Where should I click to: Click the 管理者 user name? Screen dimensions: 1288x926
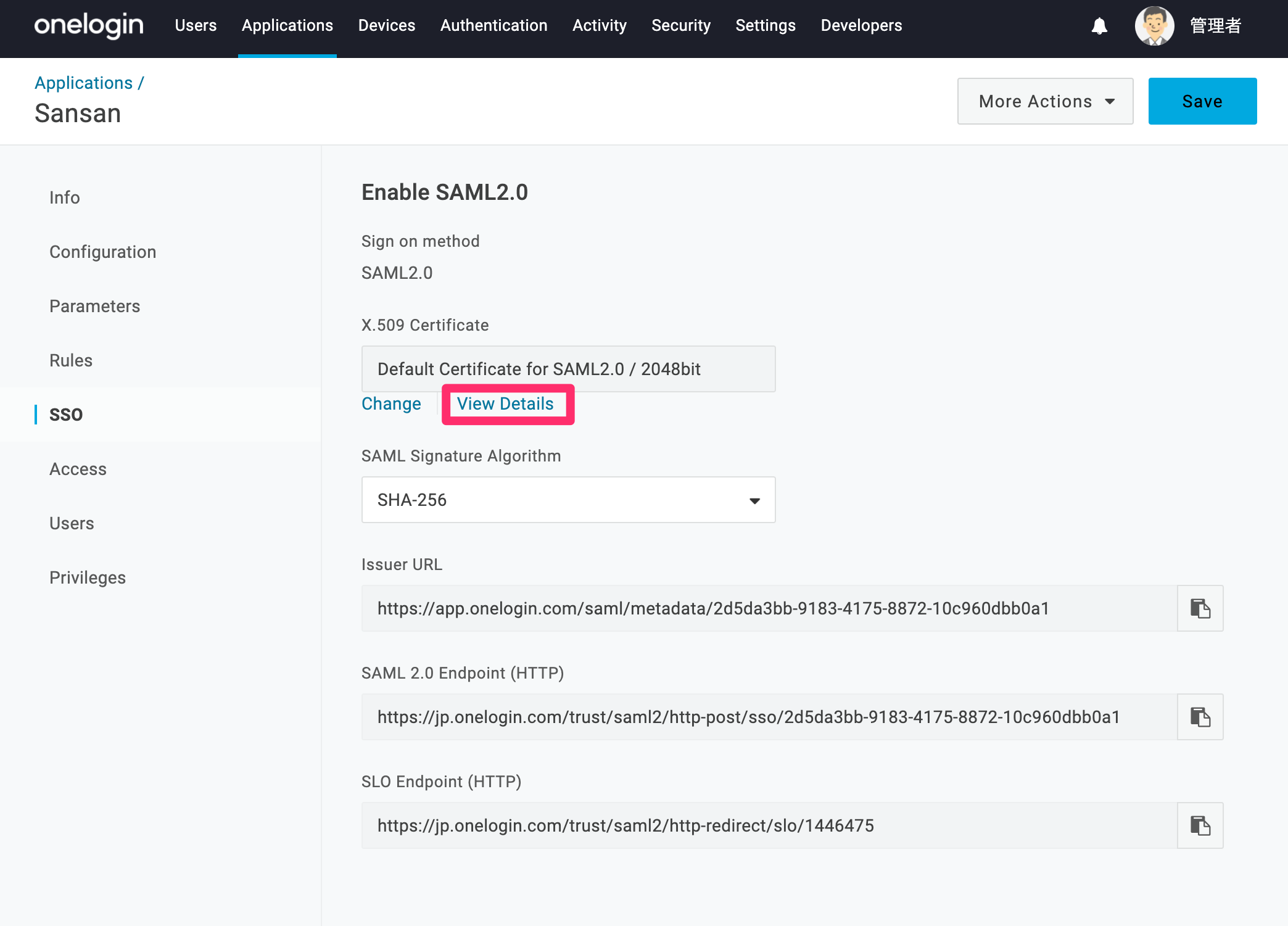tap(1215, 26)
